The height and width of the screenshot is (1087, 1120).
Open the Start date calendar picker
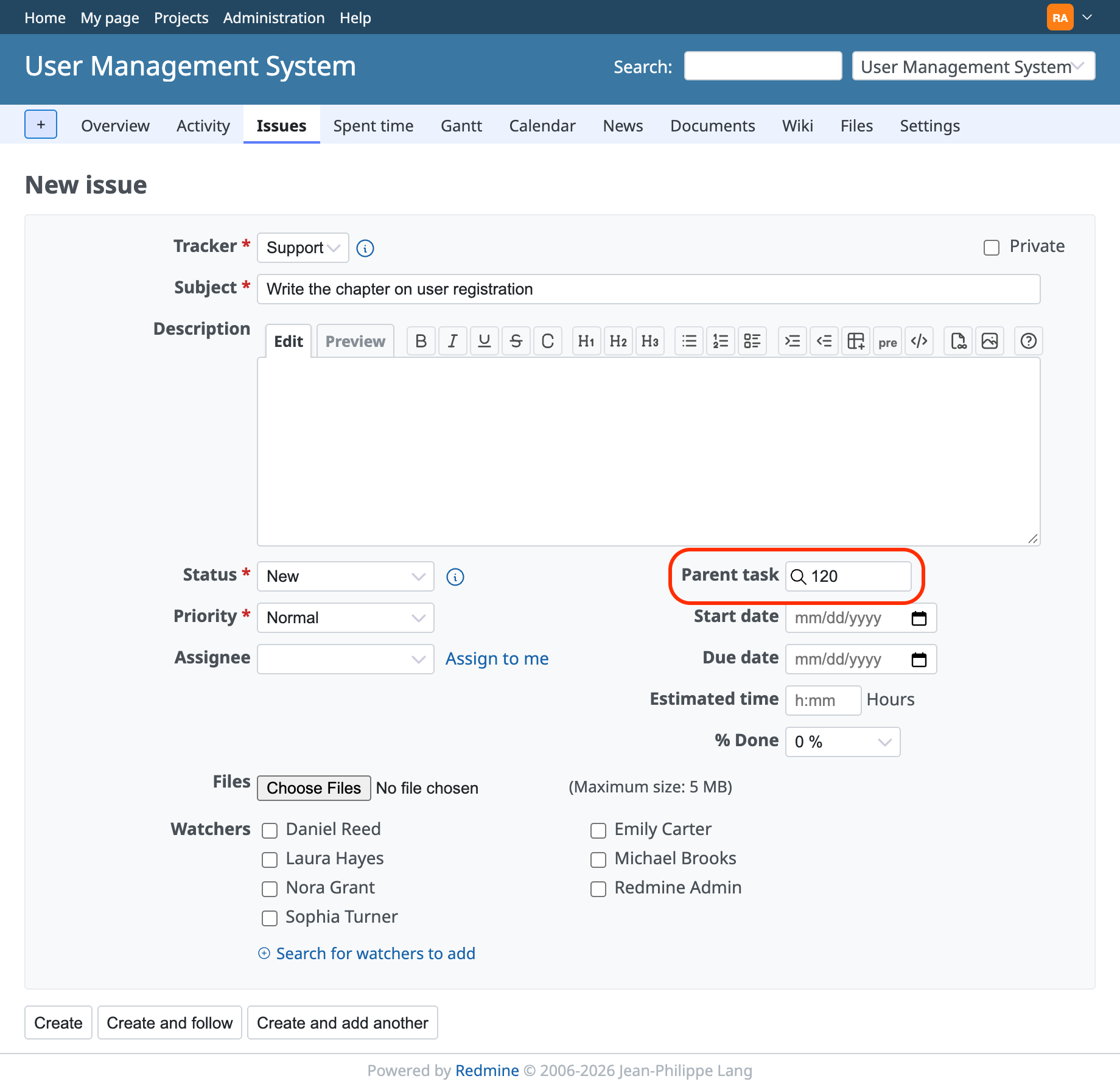click(x=919, y=618)
